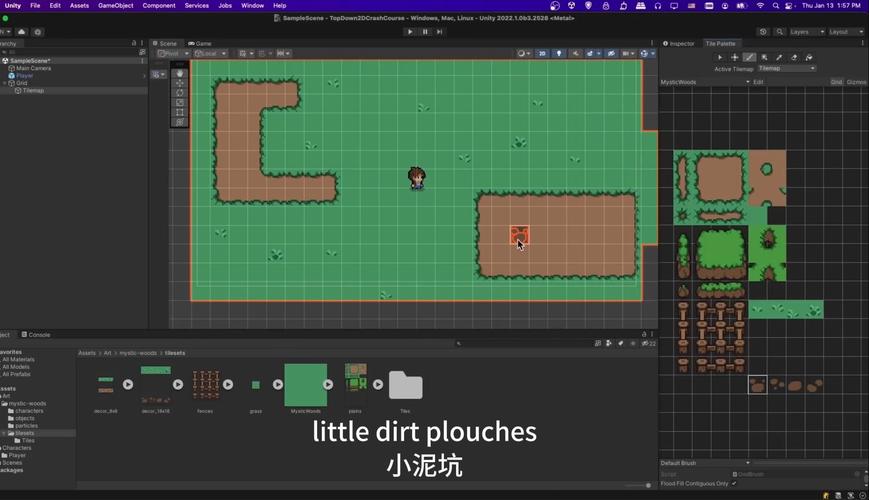
Task: Select Main Camera in the Hierarchy
Action: coord(33,68)
